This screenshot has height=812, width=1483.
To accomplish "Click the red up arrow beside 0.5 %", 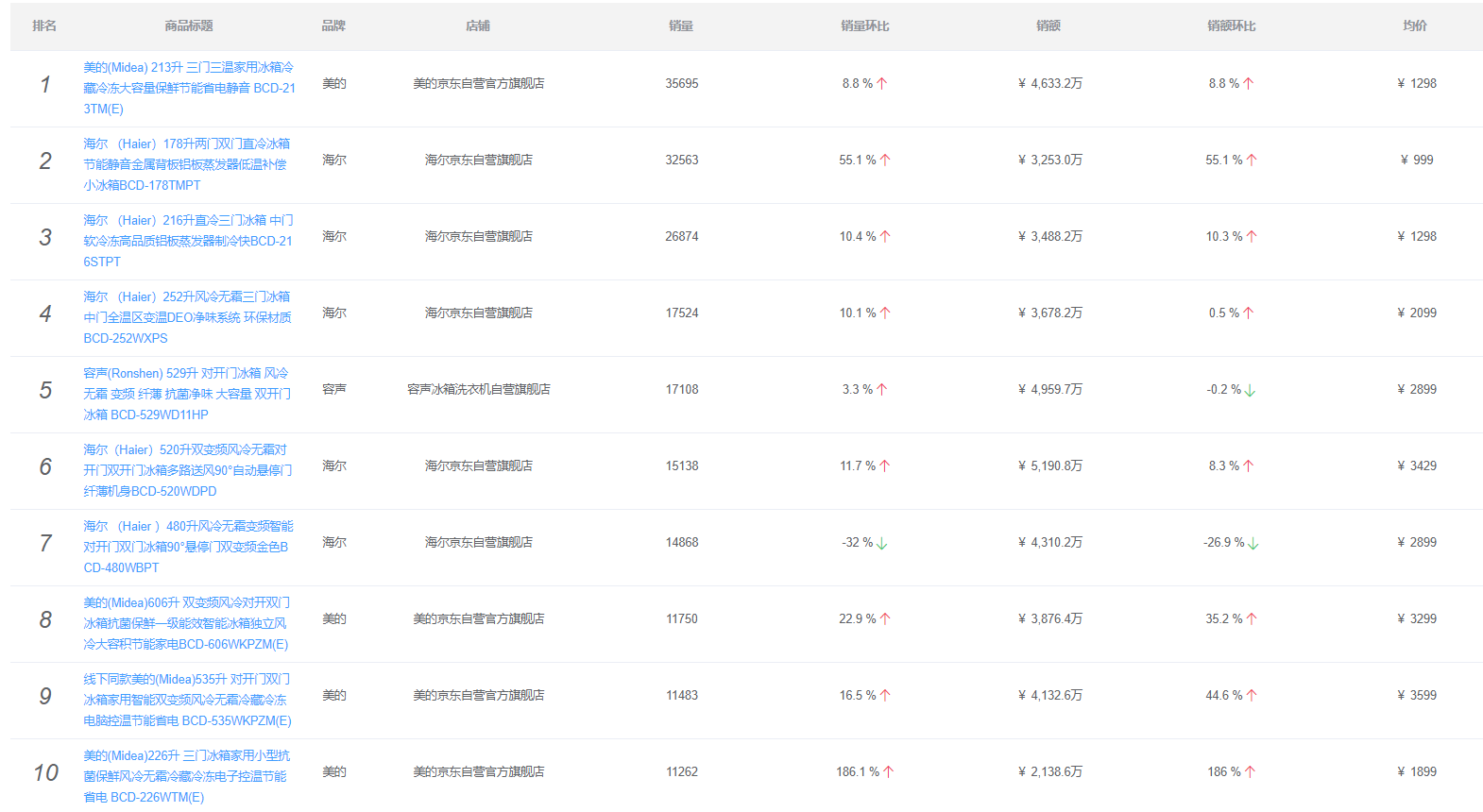I will pyautogui.click(x=1249, y=313).
